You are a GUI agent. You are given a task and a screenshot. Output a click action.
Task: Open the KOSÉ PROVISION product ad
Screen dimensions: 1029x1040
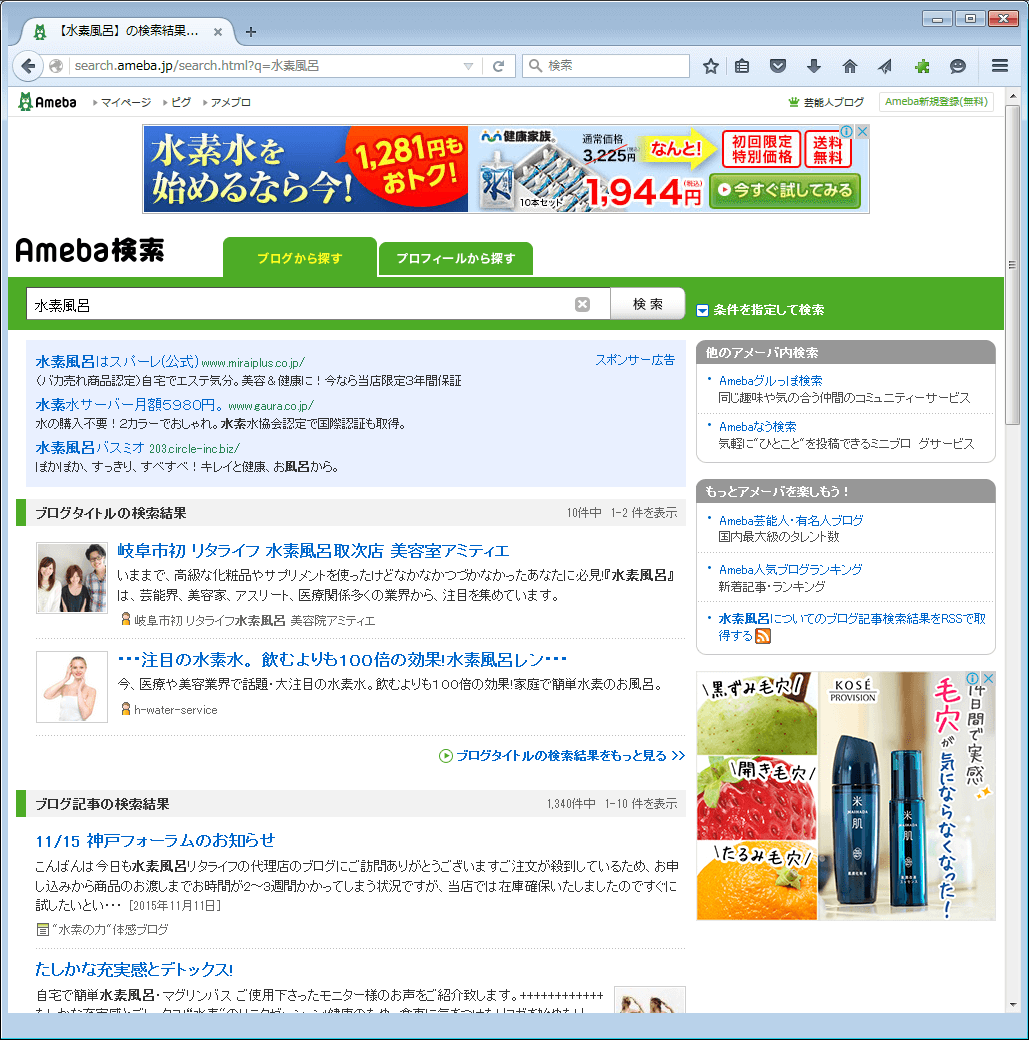tap(846, 796)
